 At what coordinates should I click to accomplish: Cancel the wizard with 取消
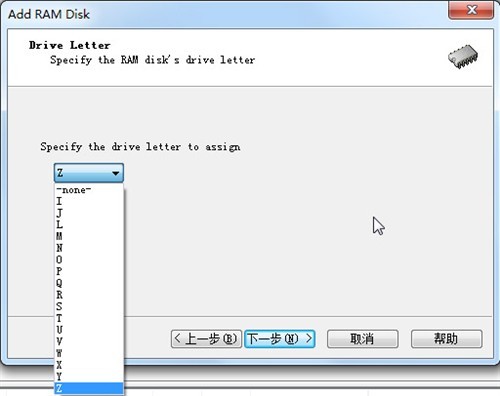[363, 339]
